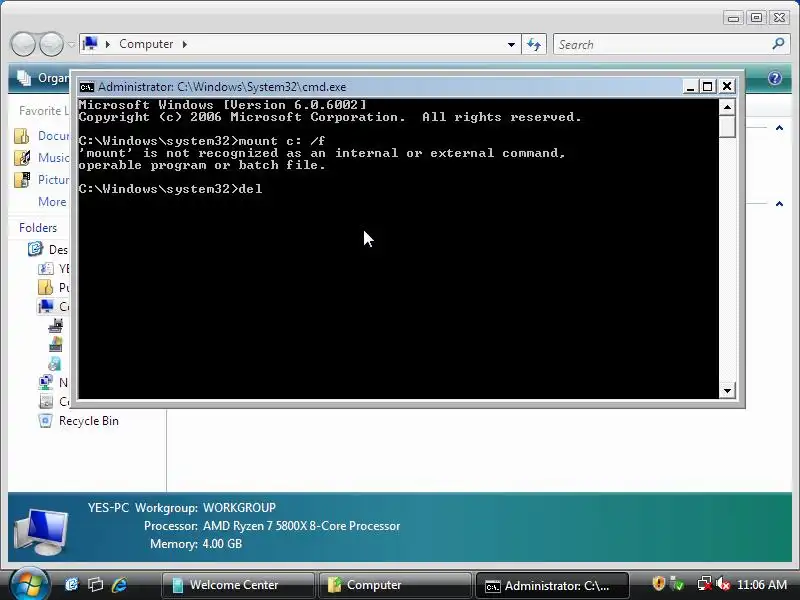Click the command prompt scrollbar thumb
Screen dimensions: 800x600
(x=727, y=126)
